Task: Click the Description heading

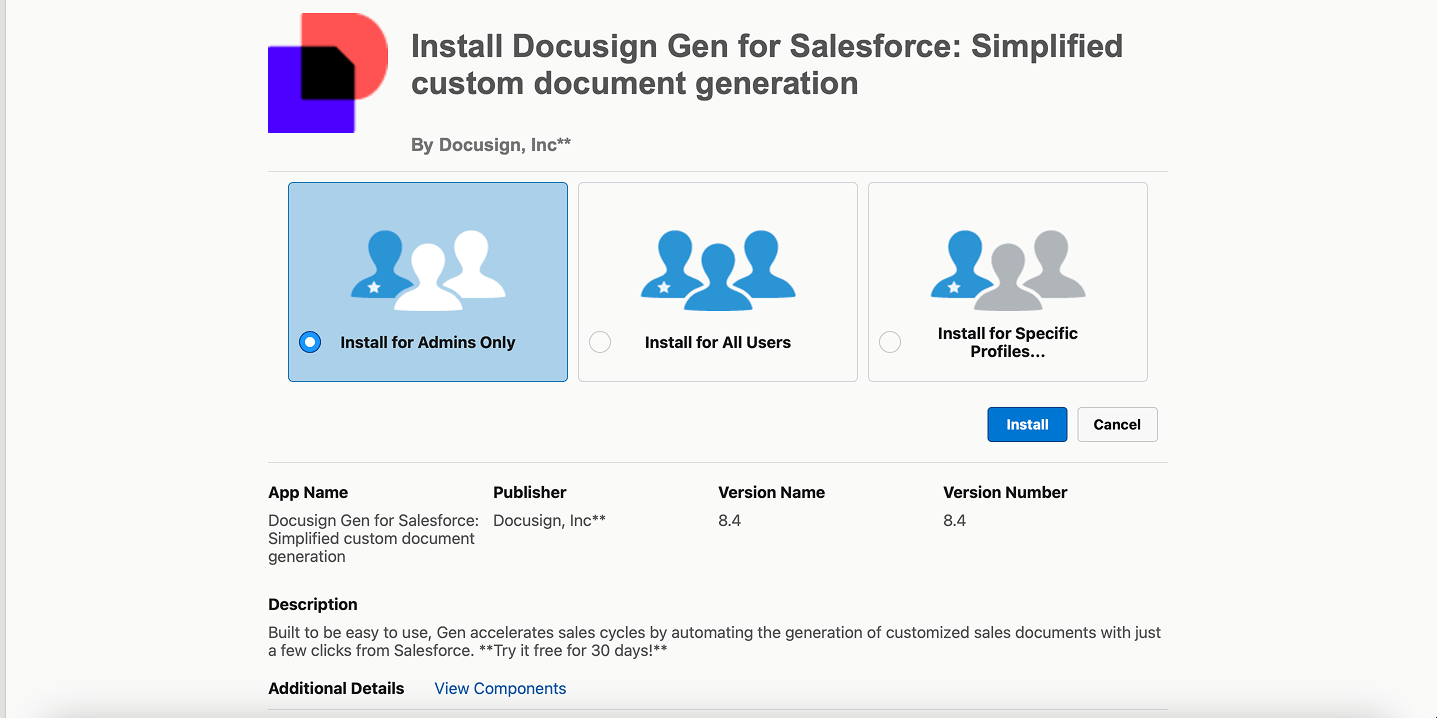Action: [313, 604]
